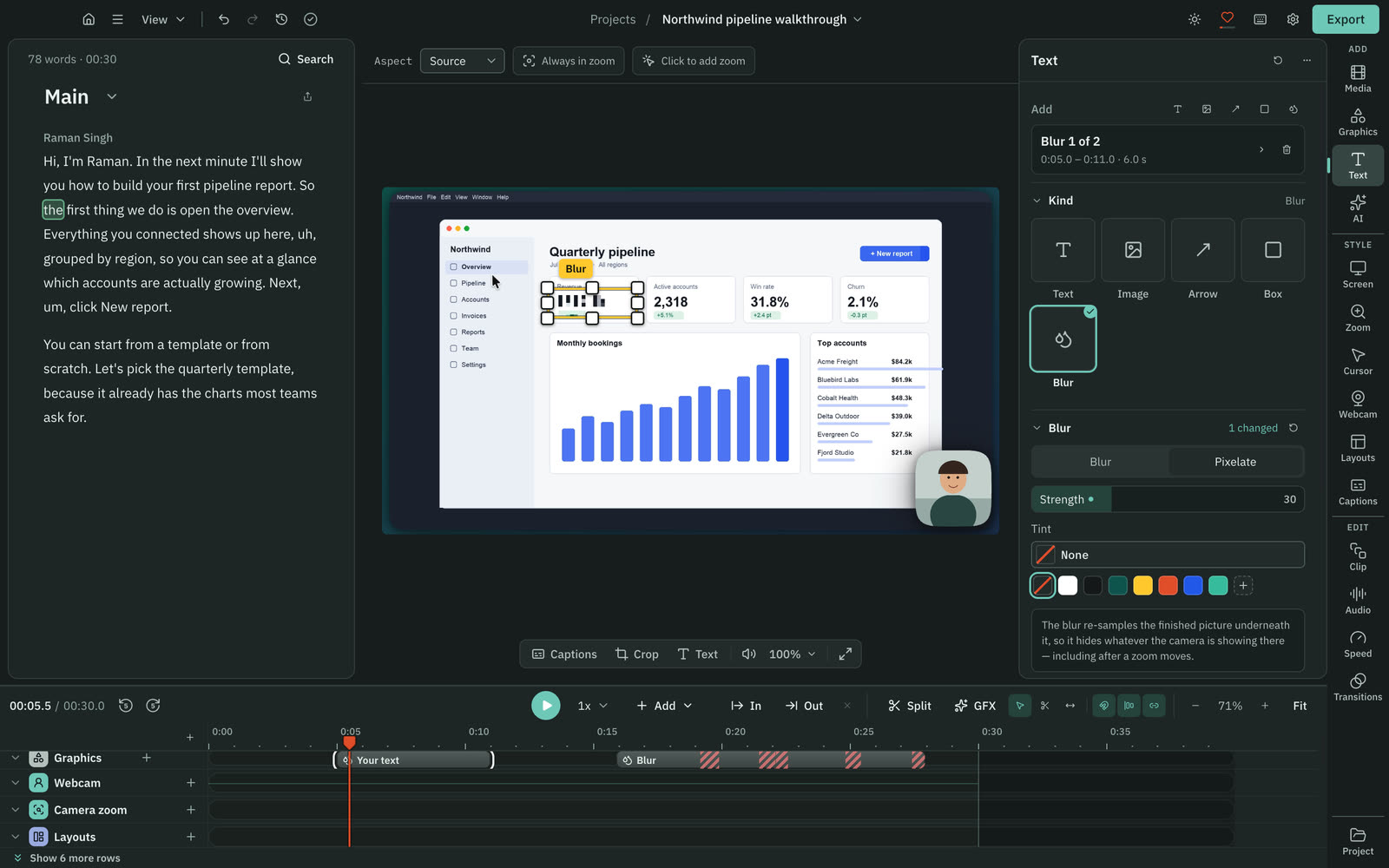Image resolution: width=1389 pixels, height=868 pixels.
Task: Click the redo arrow icon
Action: [x=253, y=19]
